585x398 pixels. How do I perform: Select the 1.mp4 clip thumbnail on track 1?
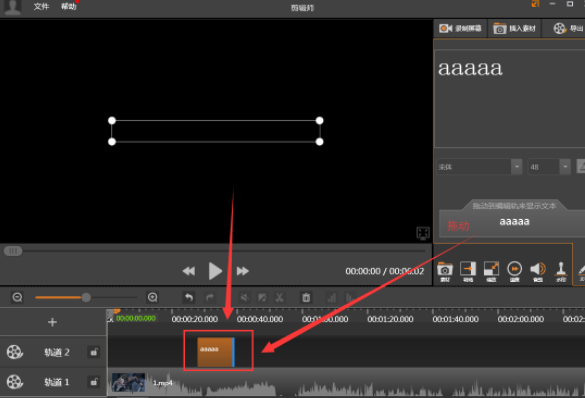coord(128,382)
